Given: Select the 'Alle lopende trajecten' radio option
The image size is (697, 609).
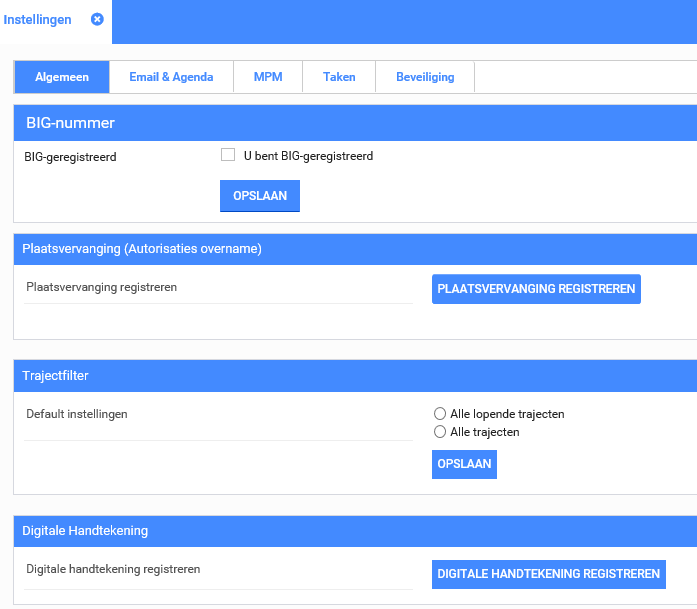Looking at the screenshot, I should pyautogui.click(x=440, y=414).
